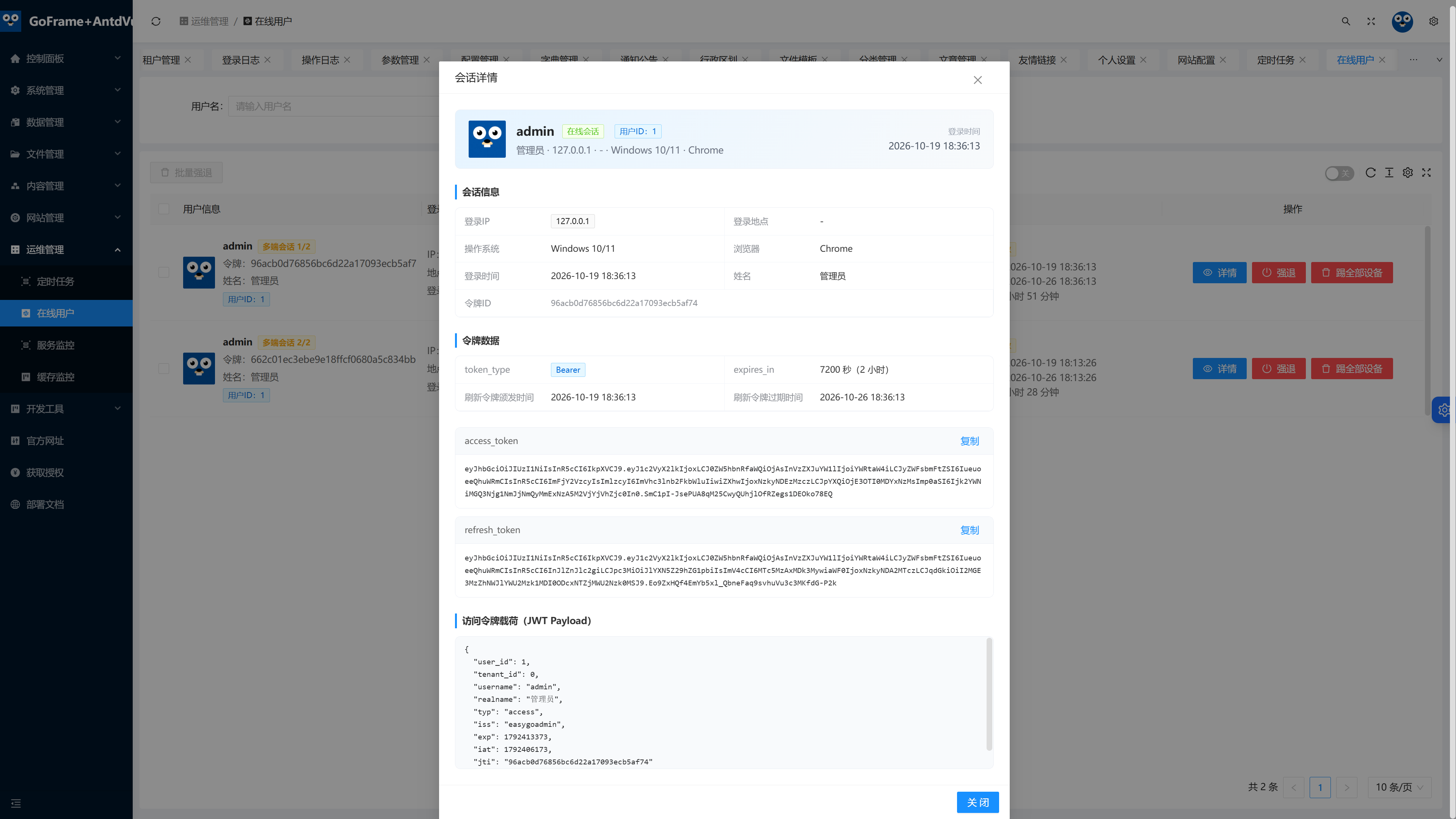Screen dimensions: 1456x819
Task: Click the 关闭 button in dialog
Action: coord(978,803)
